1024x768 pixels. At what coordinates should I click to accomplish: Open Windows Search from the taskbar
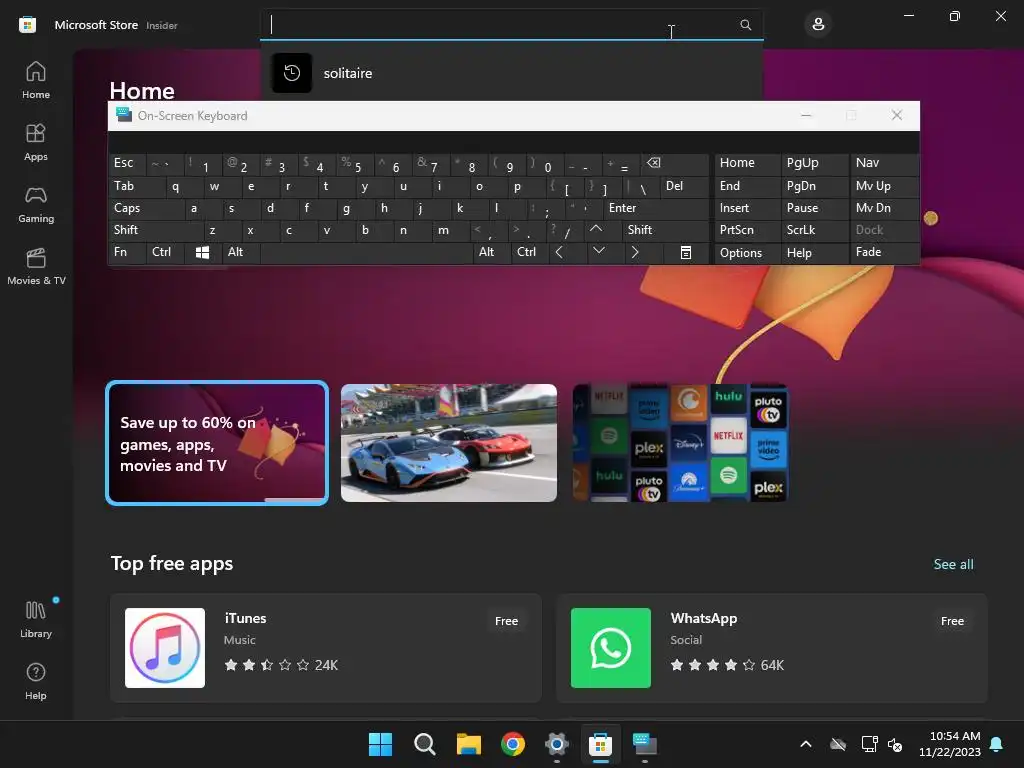[424, 744]
